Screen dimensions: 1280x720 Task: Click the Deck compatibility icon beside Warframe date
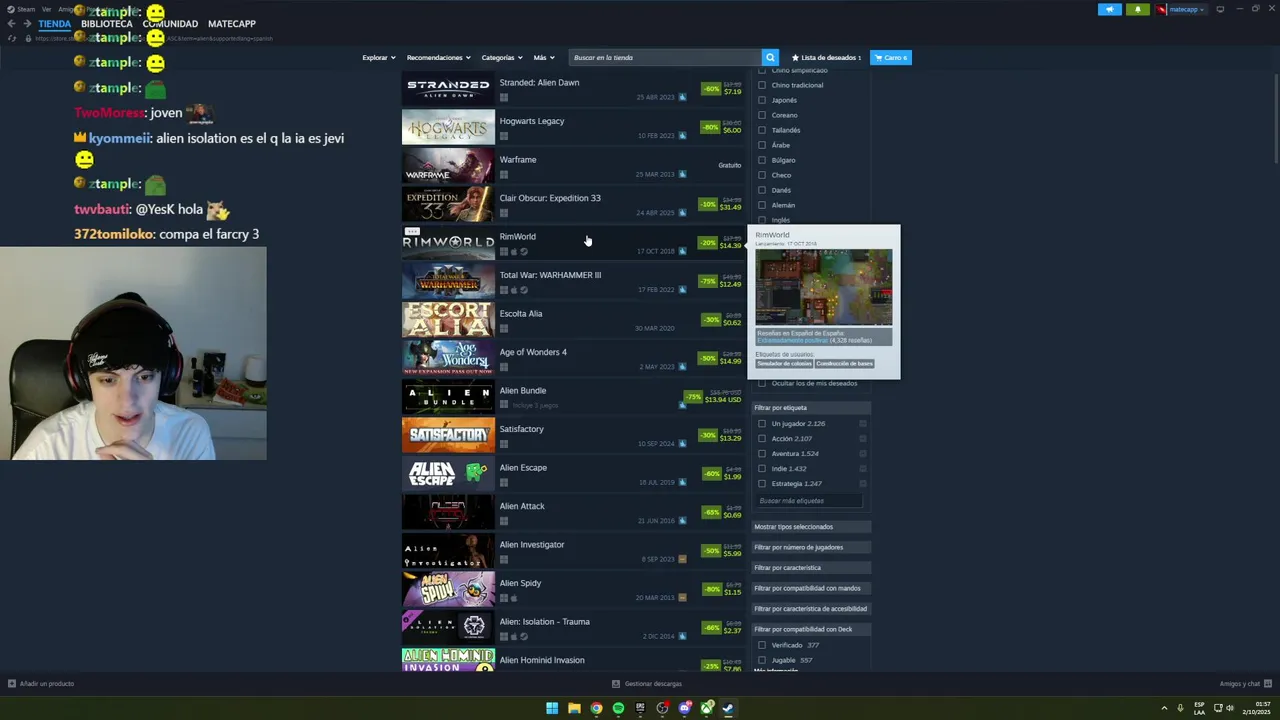tap(683, 174)
